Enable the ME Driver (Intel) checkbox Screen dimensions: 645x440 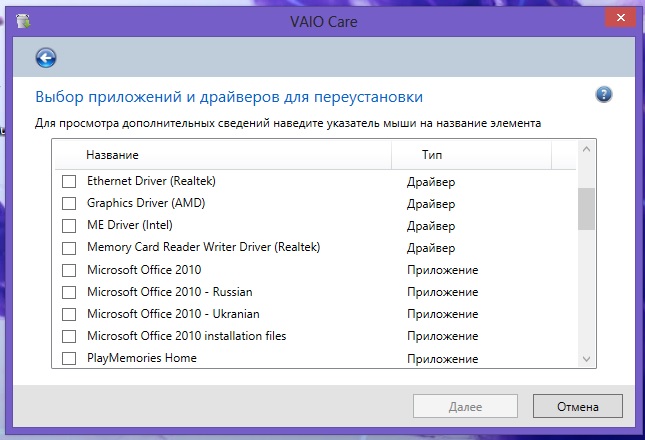tap(69, 225)
